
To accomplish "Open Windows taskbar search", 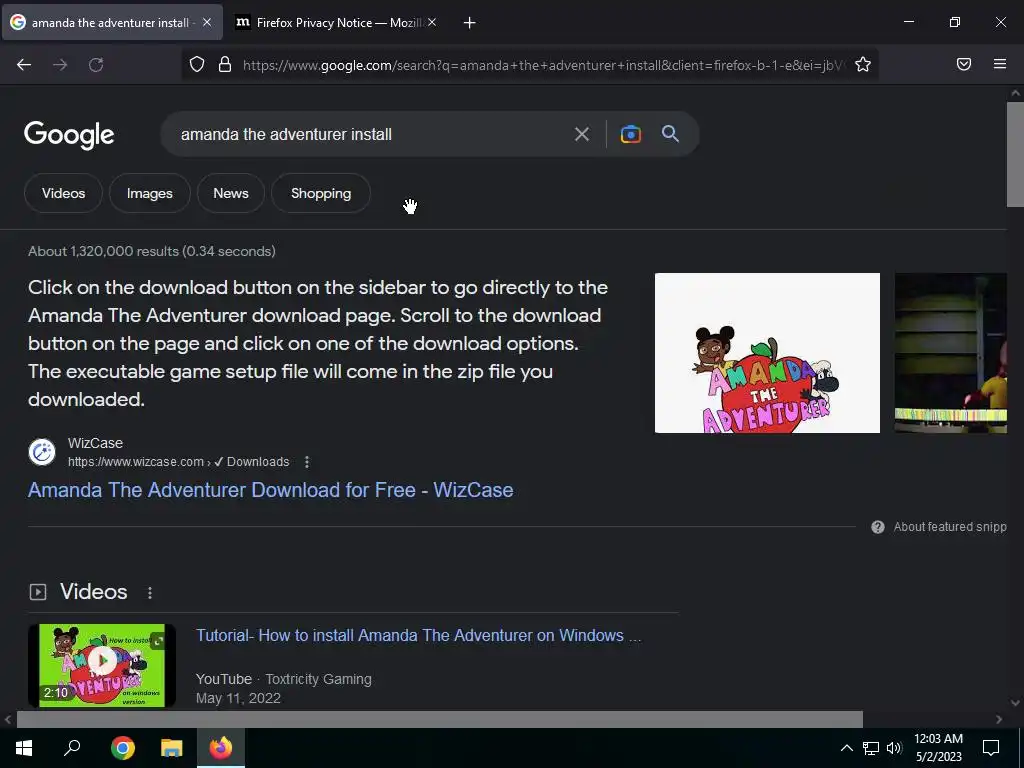I will [72, 748].
